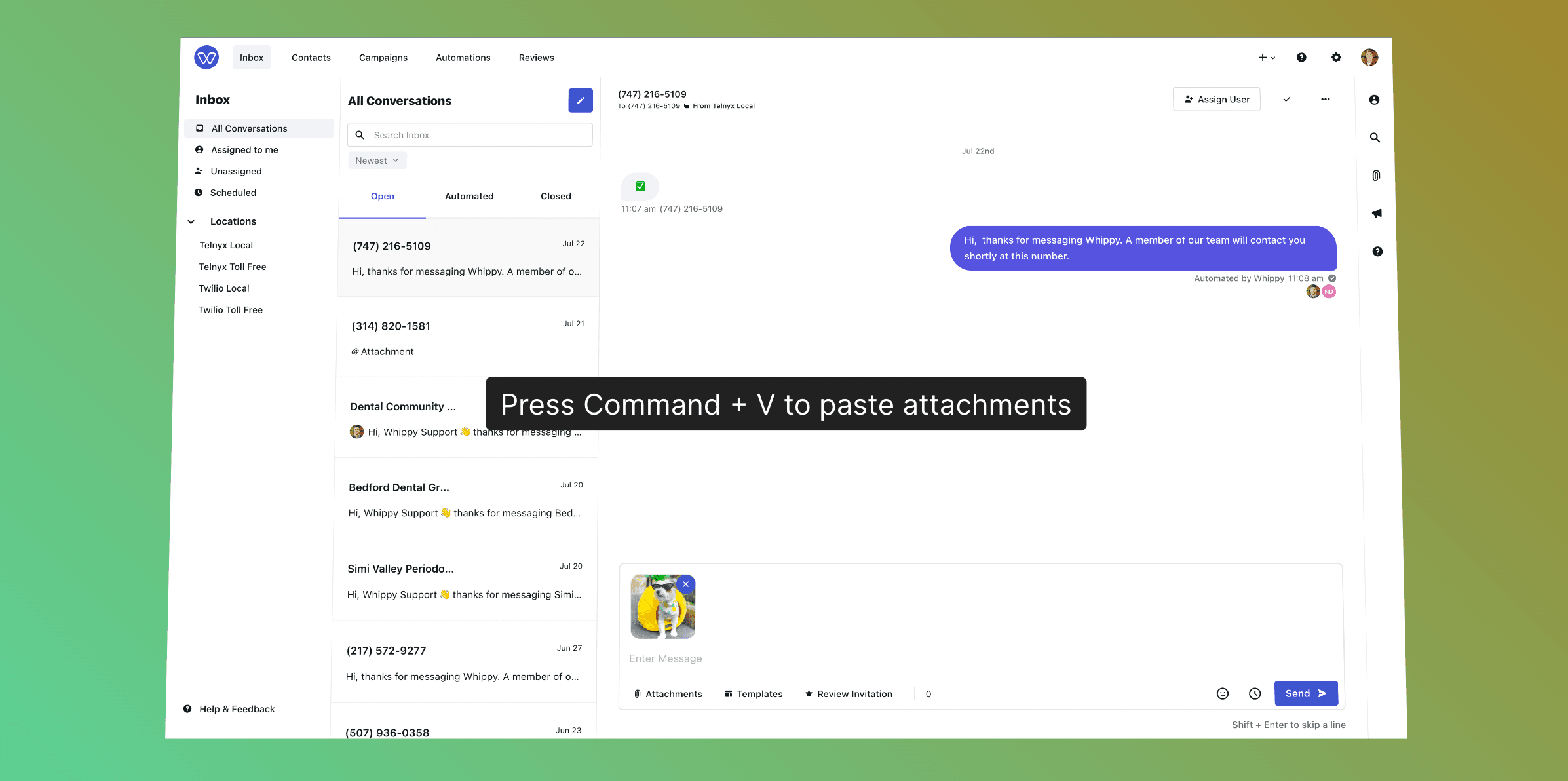Screen dimensions: 1568x781
Task: Schedule the message using the clock icon
Action: pos(1255,693)
